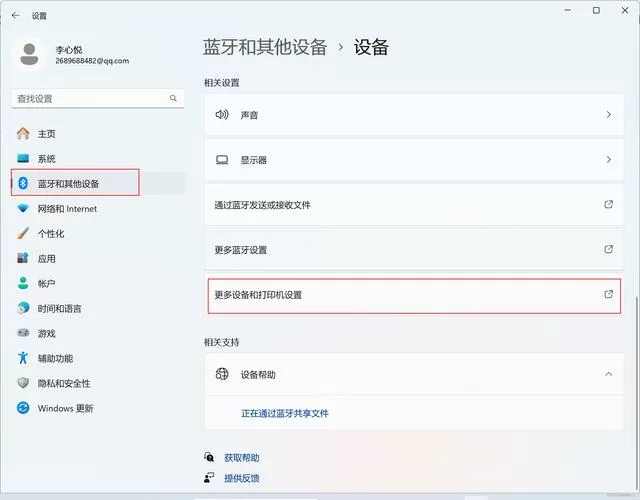
Task: Click the System (系统) monitor icon
Action: point(23,158)
